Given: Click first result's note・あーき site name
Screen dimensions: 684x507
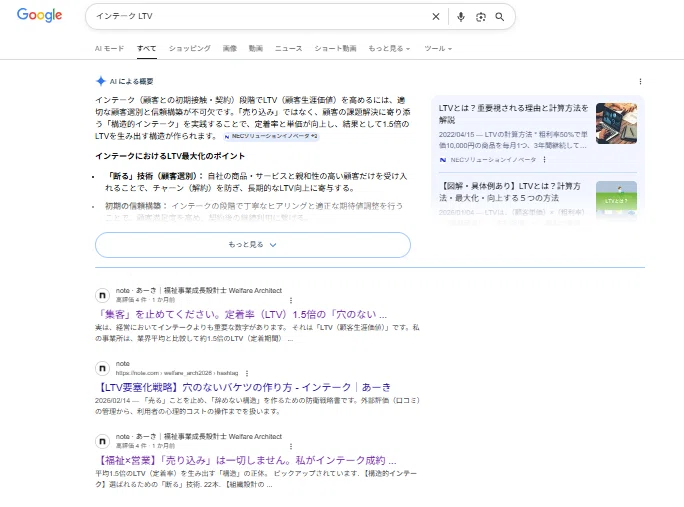Looking at the screenshot, I should tap(198, 291).
